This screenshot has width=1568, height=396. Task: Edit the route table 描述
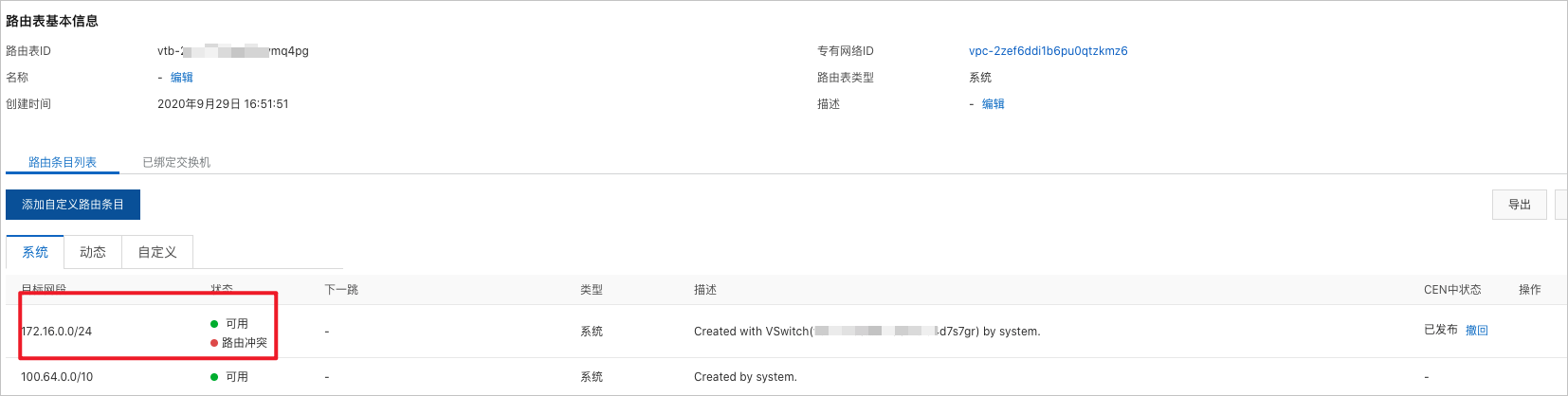coord(994,104)
